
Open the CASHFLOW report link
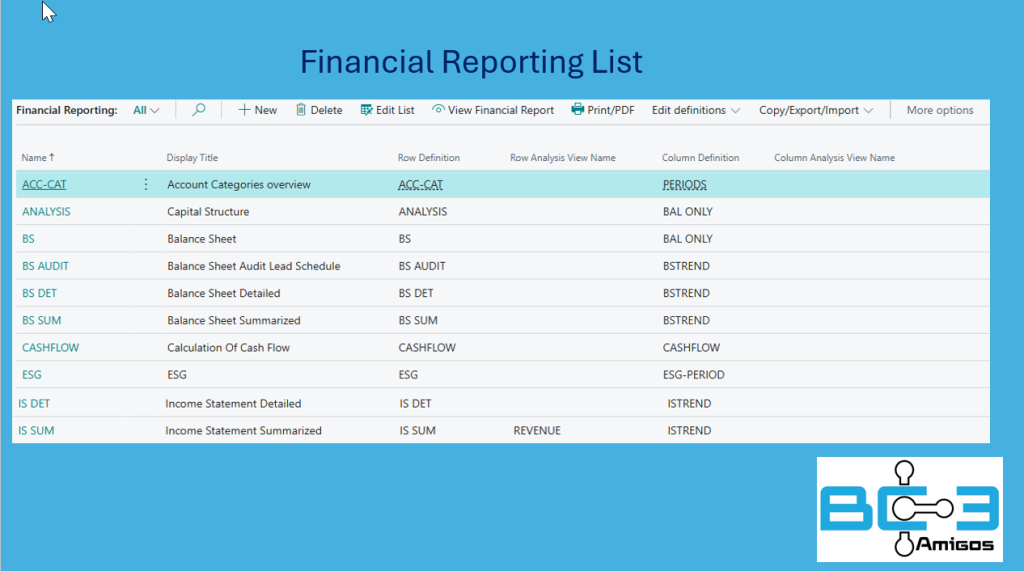pos(50,348)
